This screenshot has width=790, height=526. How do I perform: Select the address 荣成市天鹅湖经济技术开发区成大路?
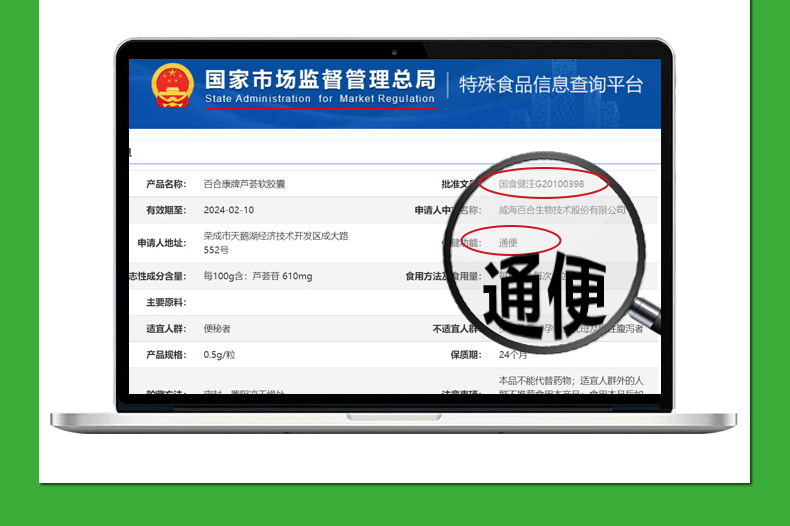[276, 236]
